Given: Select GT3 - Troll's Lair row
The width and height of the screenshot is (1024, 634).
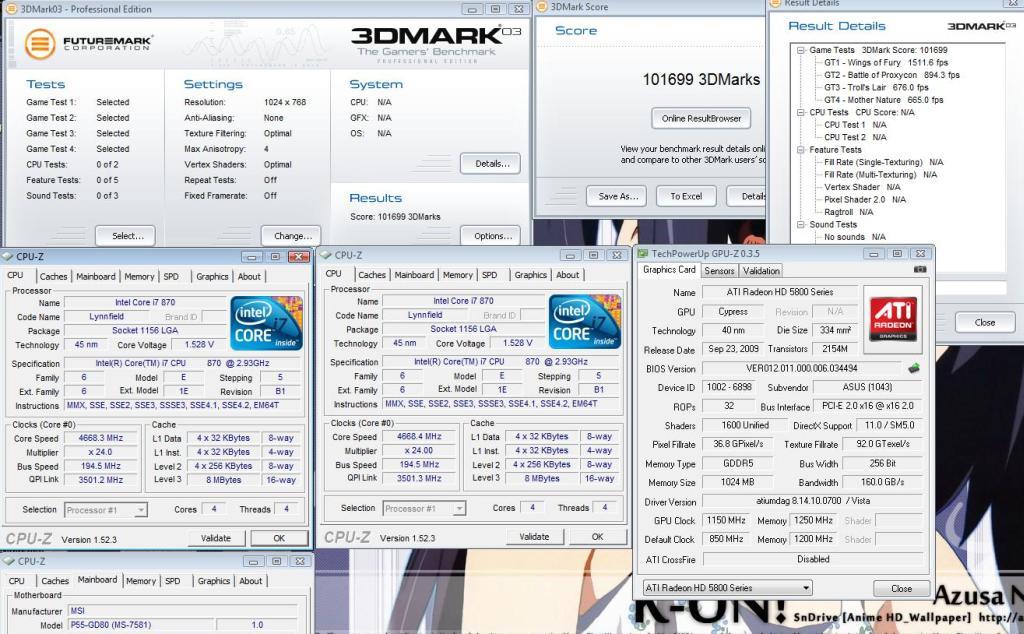Looking at the screenshot, I should coord(876,87).
